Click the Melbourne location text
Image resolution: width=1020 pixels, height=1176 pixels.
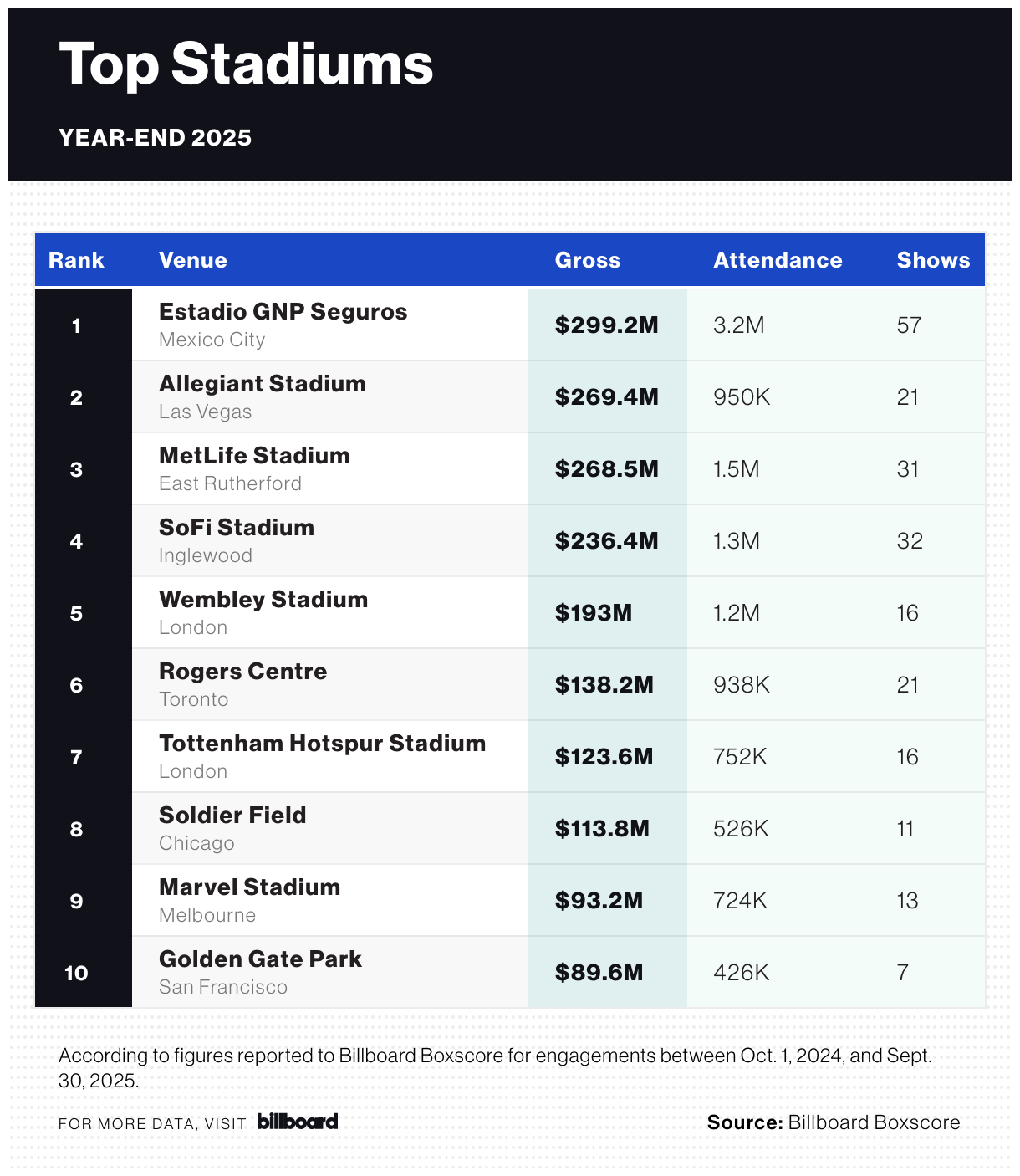click(x=207, y=915)
